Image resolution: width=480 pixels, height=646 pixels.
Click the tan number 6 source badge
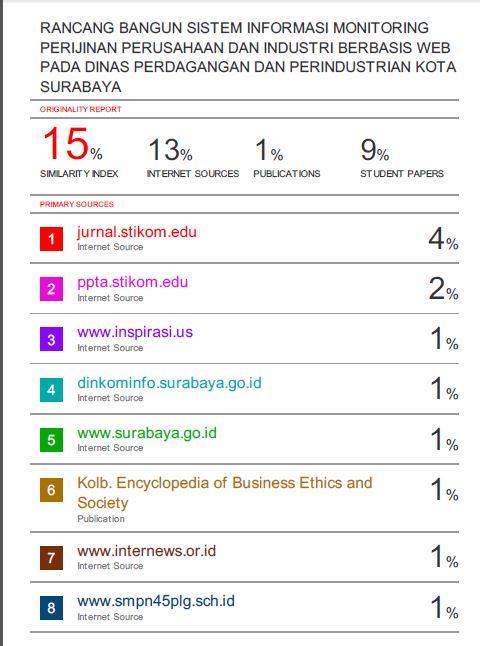[x=51, y=490]
